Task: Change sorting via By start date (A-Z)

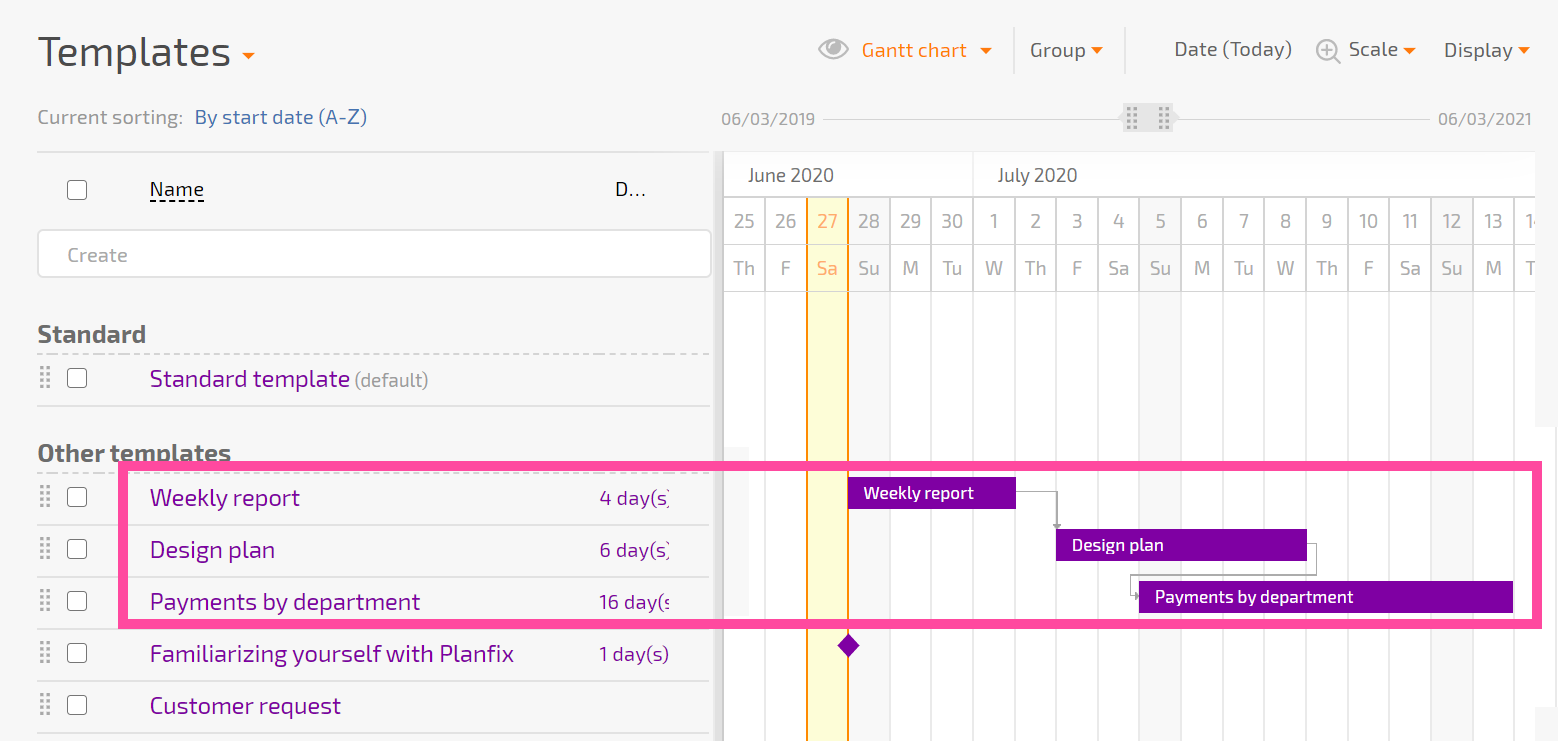Action: click(280, 117)
